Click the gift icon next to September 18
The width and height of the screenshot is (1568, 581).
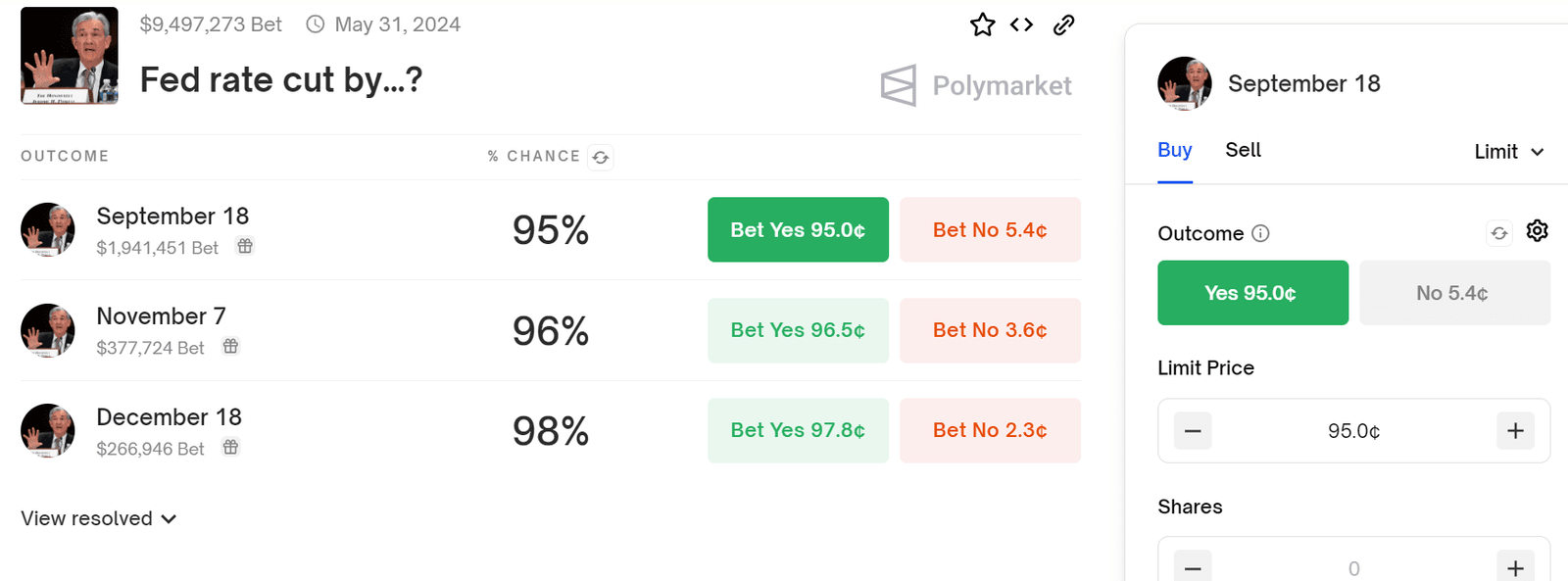244,247
